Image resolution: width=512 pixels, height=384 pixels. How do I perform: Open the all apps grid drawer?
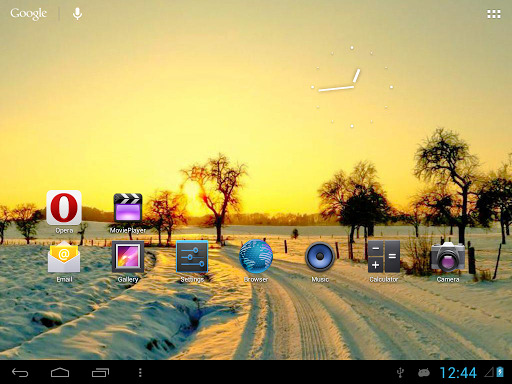pos(494,14)
